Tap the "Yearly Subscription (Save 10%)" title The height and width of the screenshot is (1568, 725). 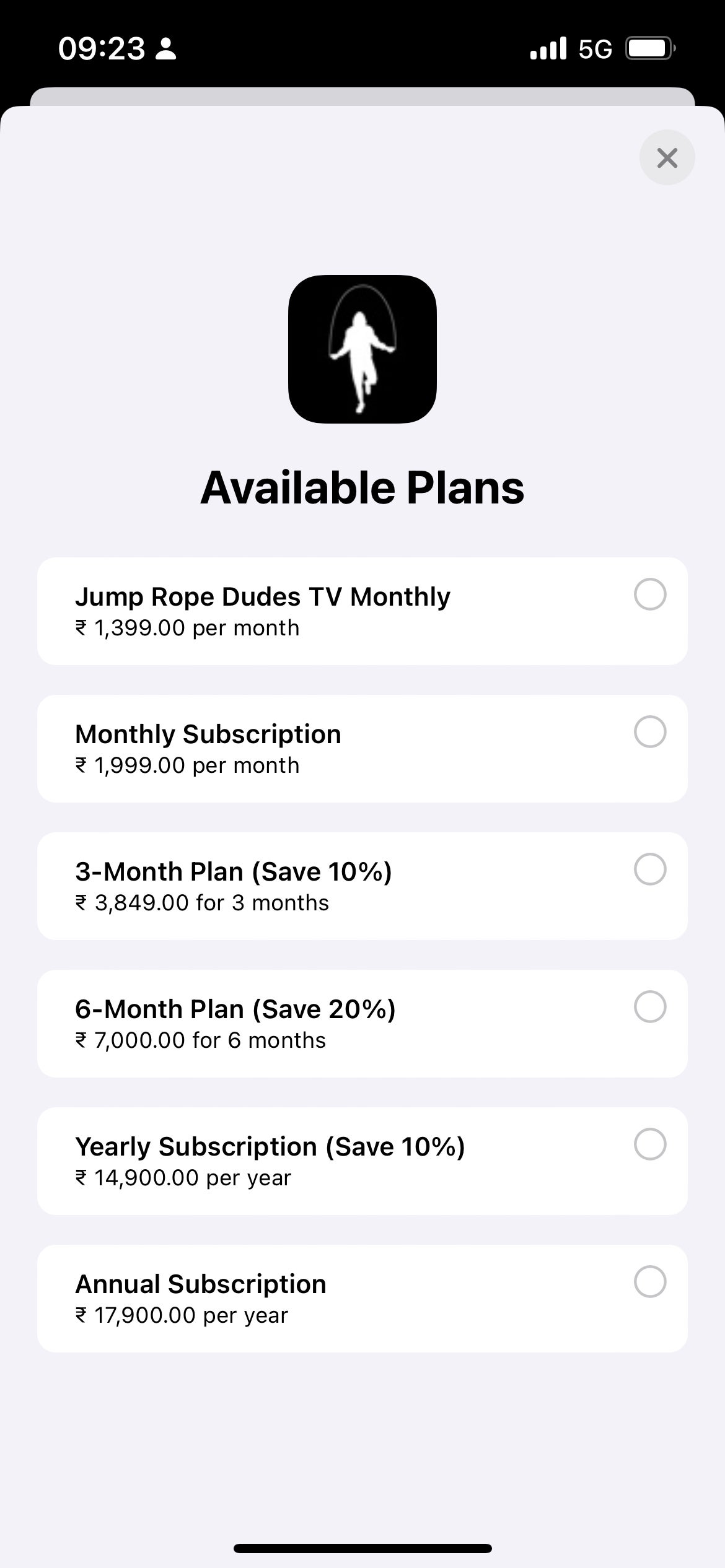[270, 1147]
